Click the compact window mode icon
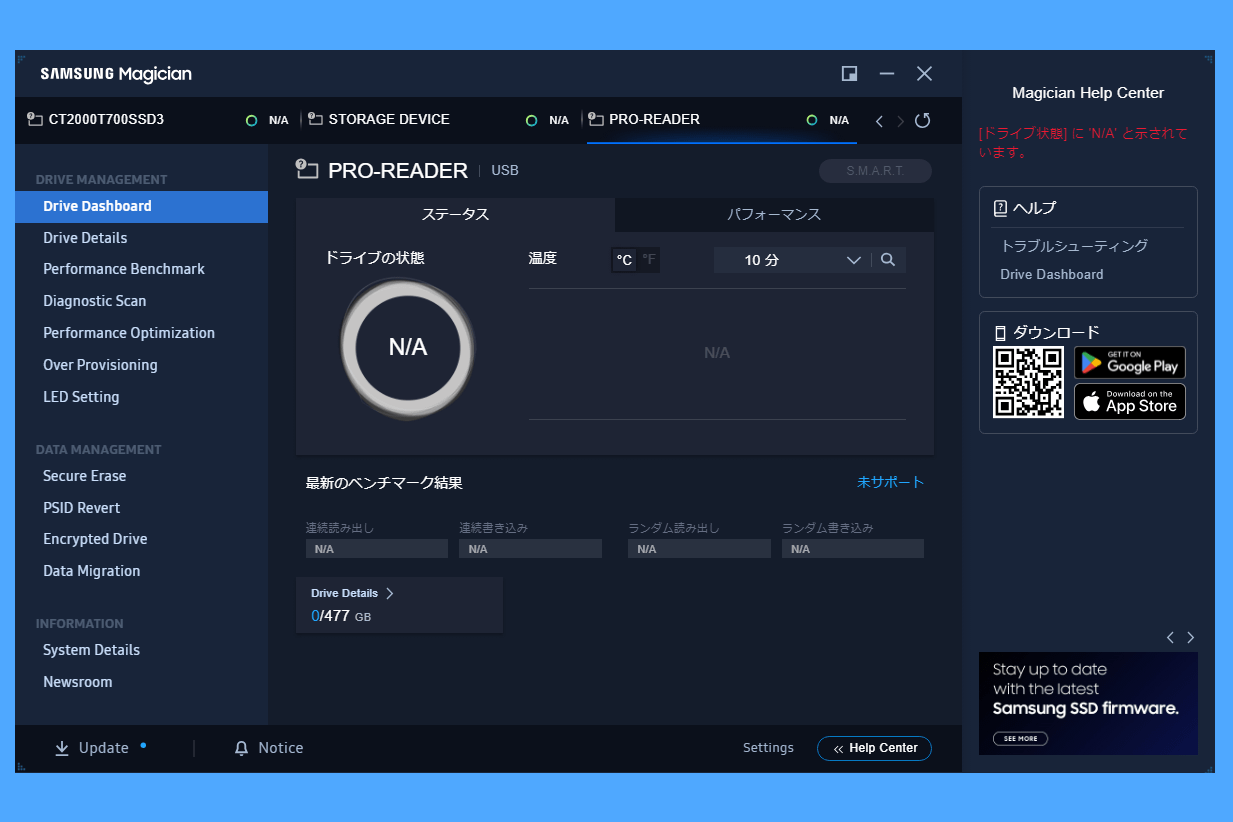1233x822 pixels. tap(849, 74)
